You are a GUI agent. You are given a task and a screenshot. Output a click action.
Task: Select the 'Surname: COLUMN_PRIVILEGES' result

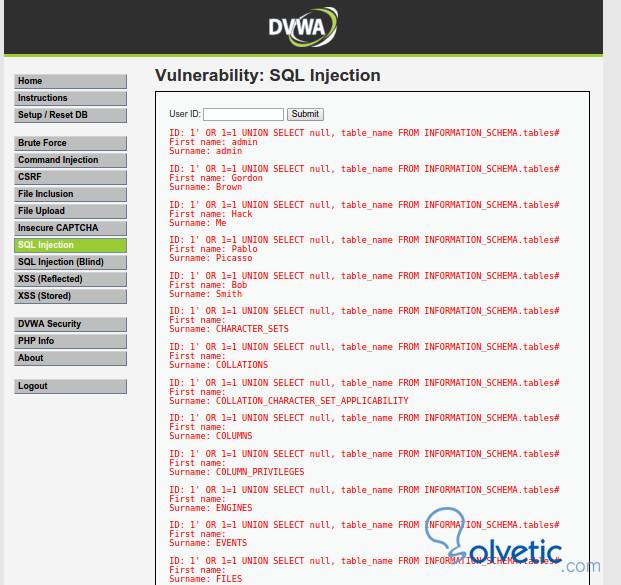[237, 472]
